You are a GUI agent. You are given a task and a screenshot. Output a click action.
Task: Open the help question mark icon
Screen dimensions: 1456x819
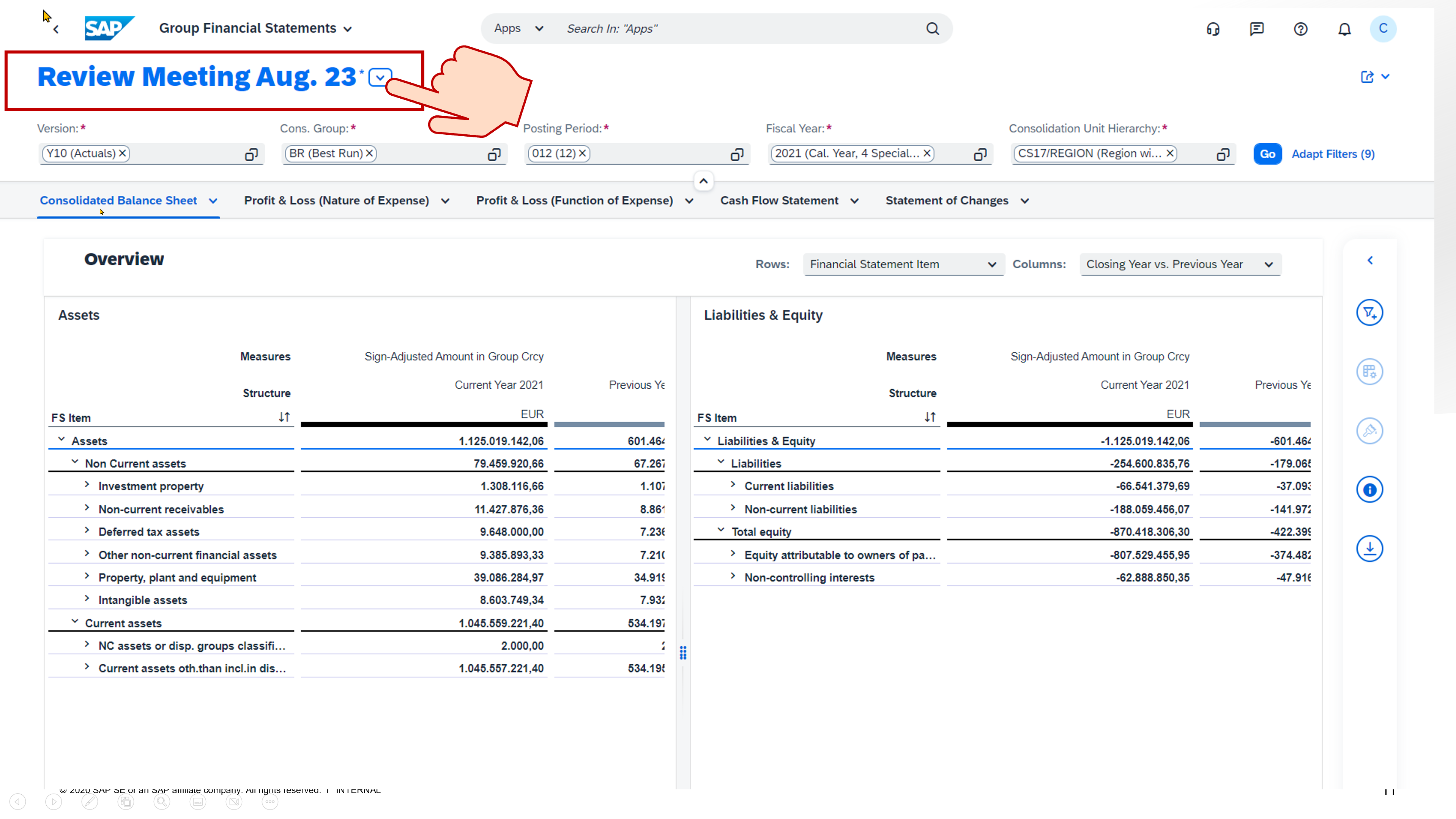point(1300,29)
